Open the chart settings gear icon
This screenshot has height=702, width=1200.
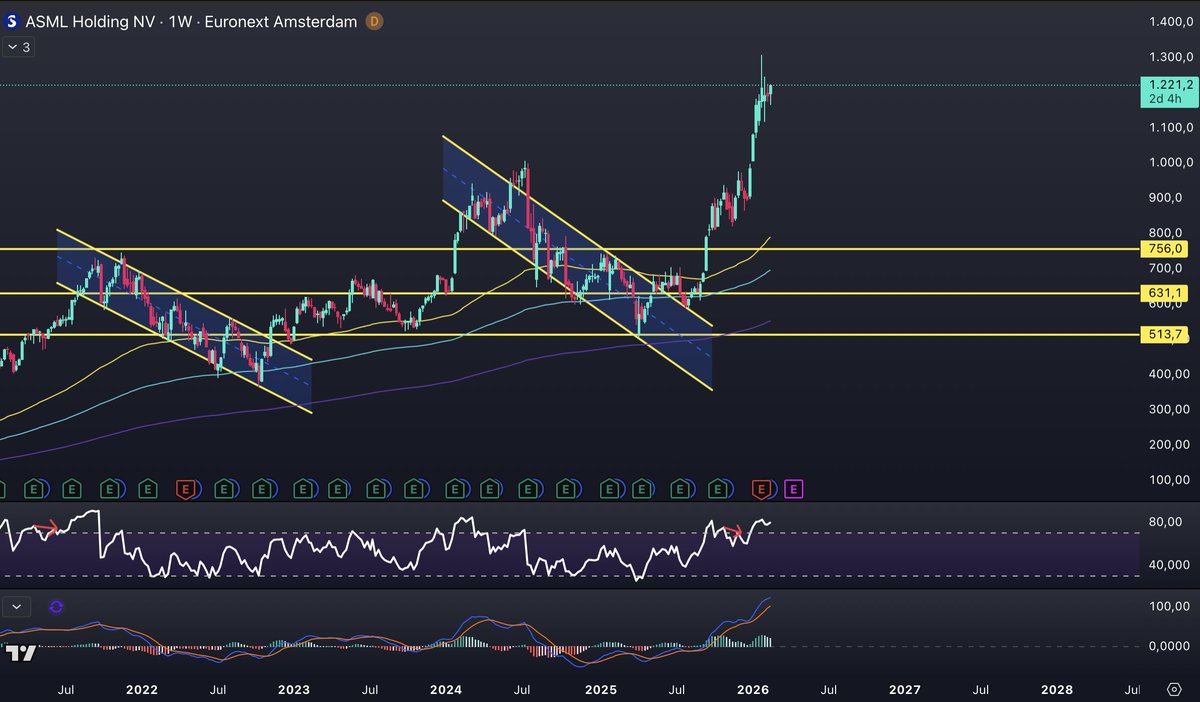pos(1174,690)
